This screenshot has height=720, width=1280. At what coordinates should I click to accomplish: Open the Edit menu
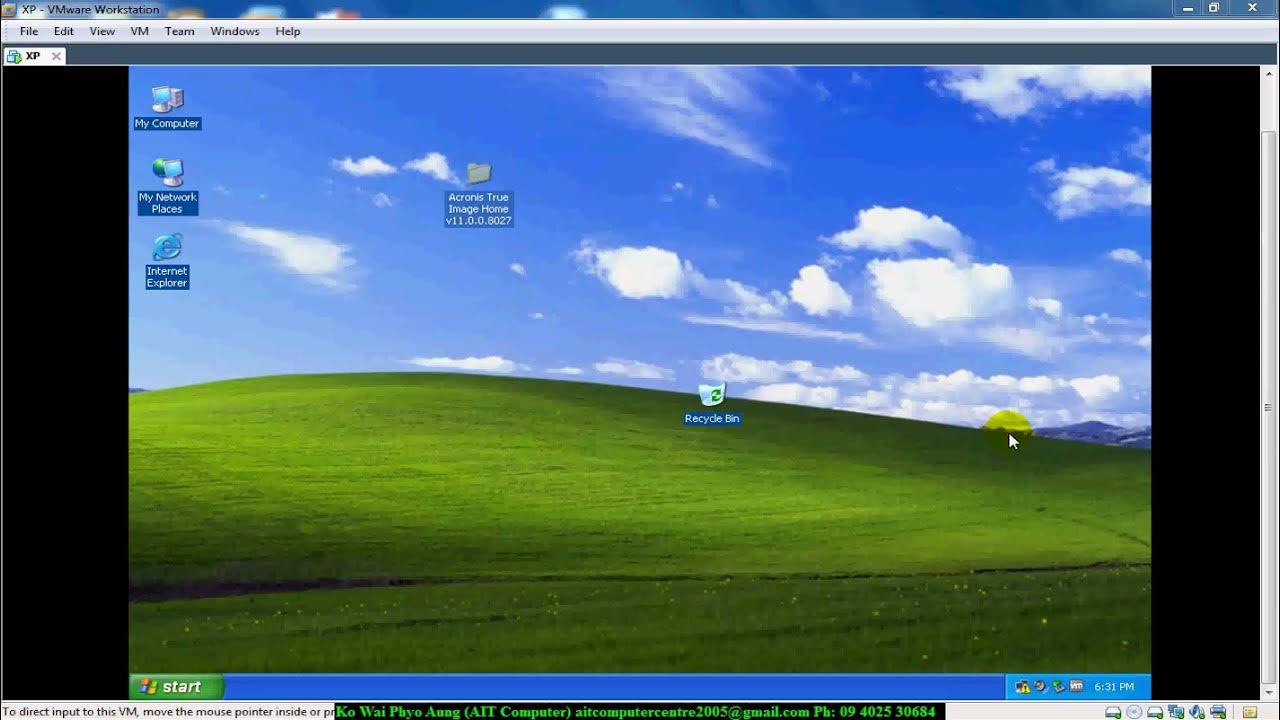(x=64, y=31)
